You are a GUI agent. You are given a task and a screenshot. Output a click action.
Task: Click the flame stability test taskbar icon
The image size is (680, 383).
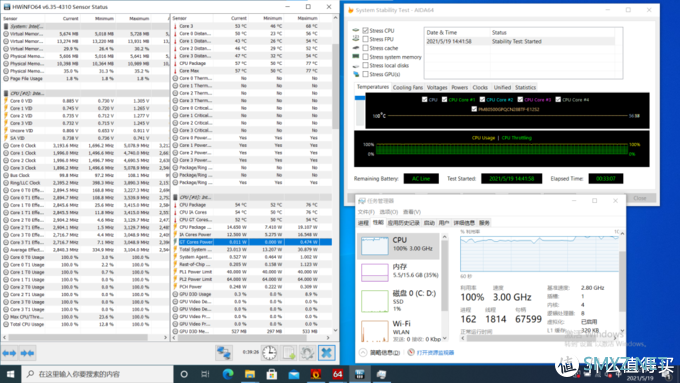coord(316,374)
